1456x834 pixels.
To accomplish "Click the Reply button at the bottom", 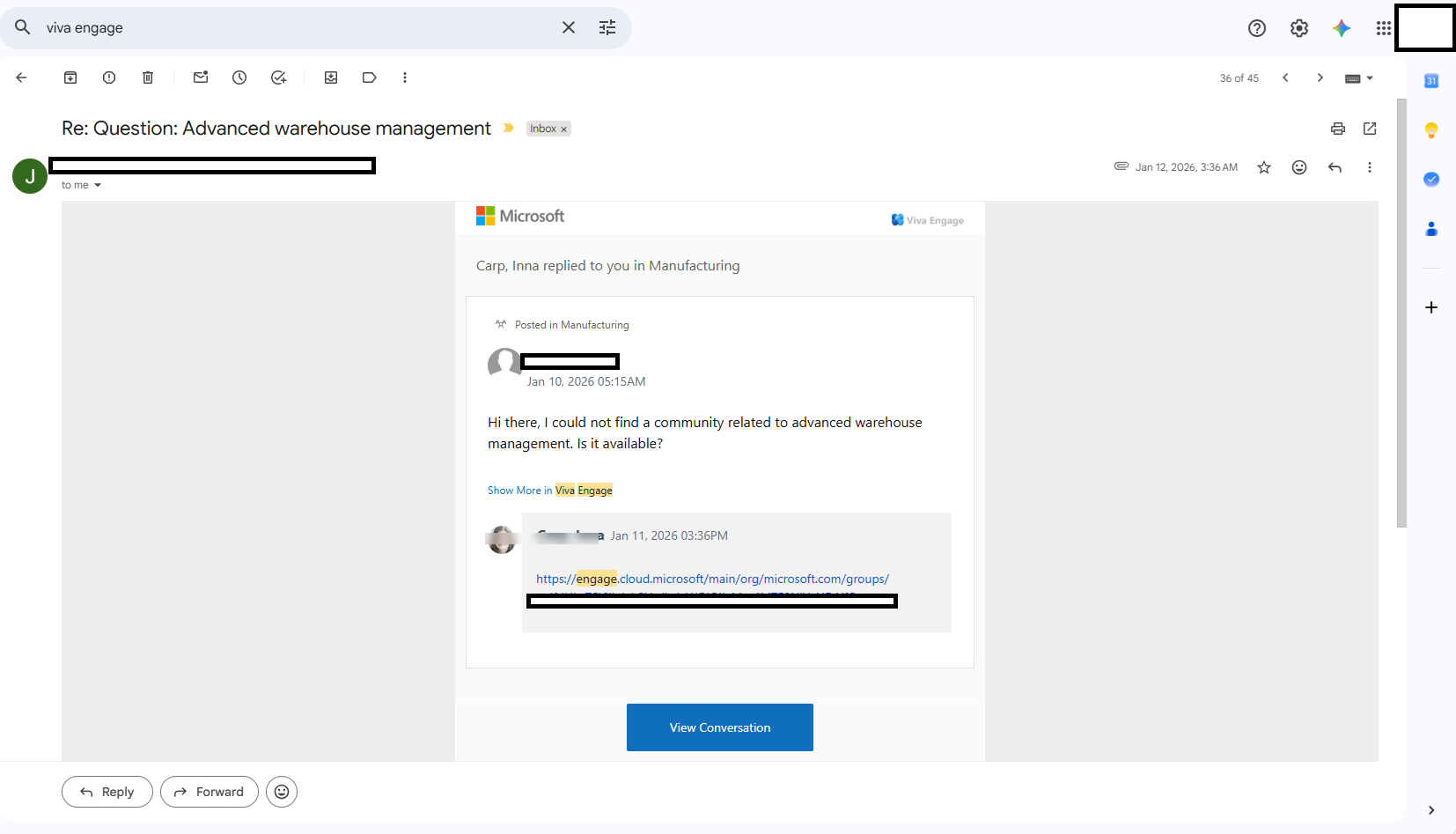I will coord(107,792).
